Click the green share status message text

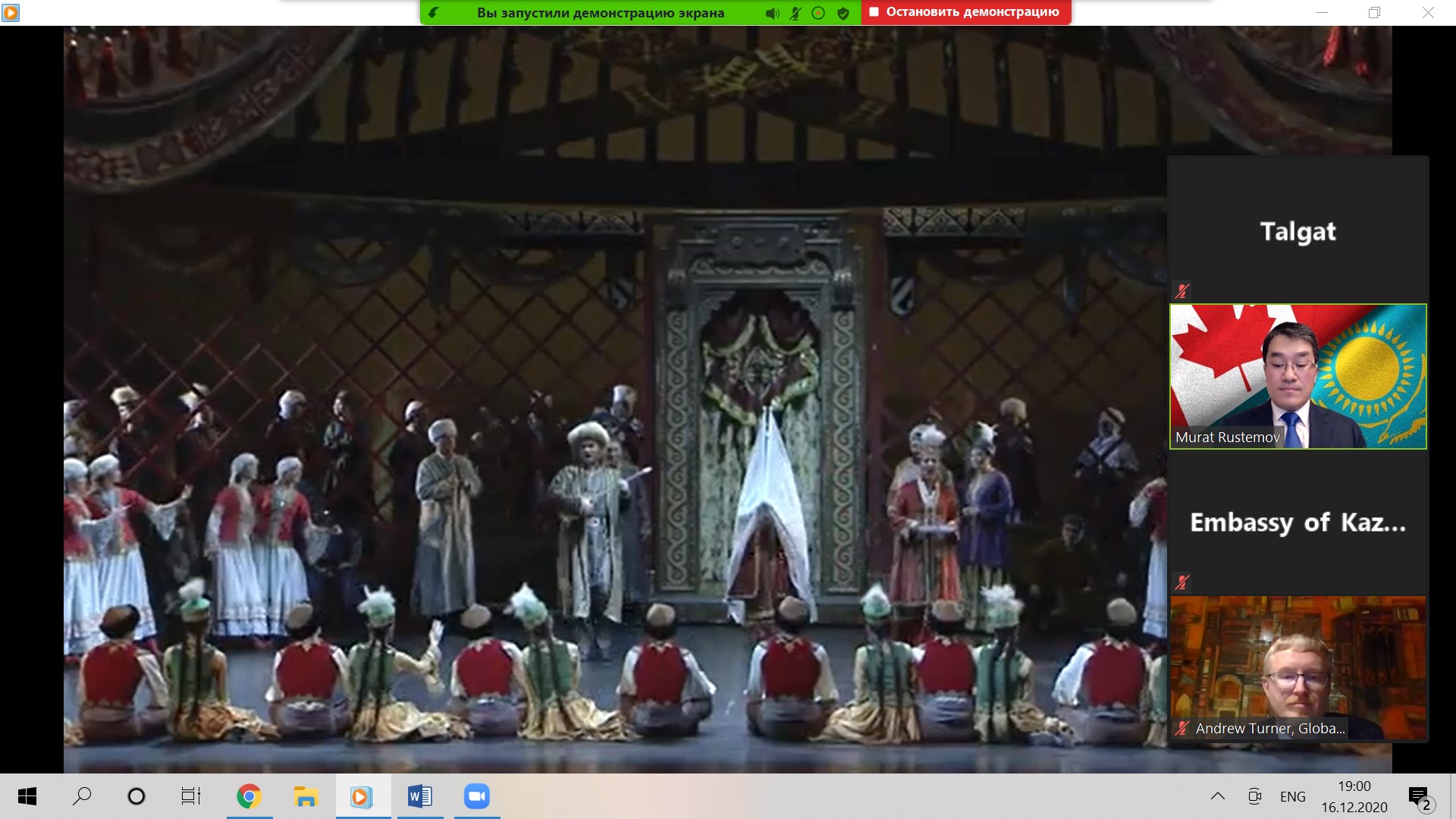tap(600, 13)
